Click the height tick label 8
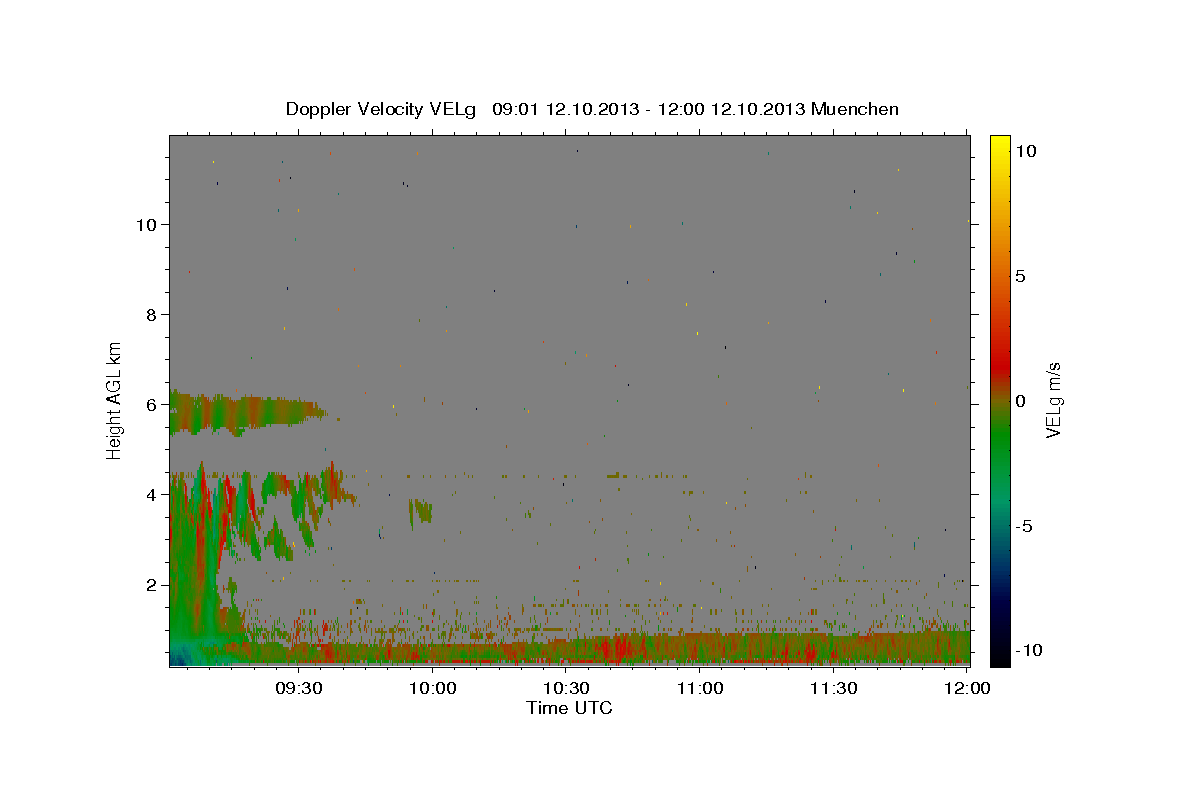Screen dimensions: 1200x800 [151, 314]
